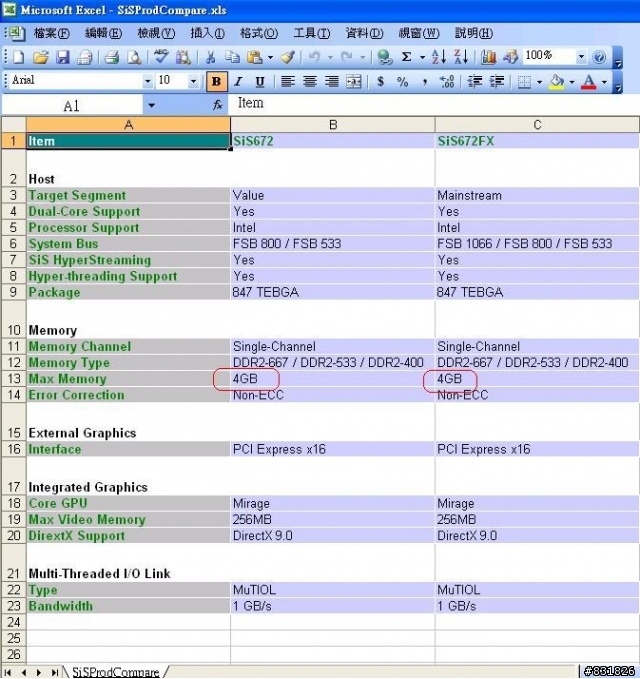Sort descending Z to A
This screenshot has height=679, width=640.
click(x=461, y=57)
